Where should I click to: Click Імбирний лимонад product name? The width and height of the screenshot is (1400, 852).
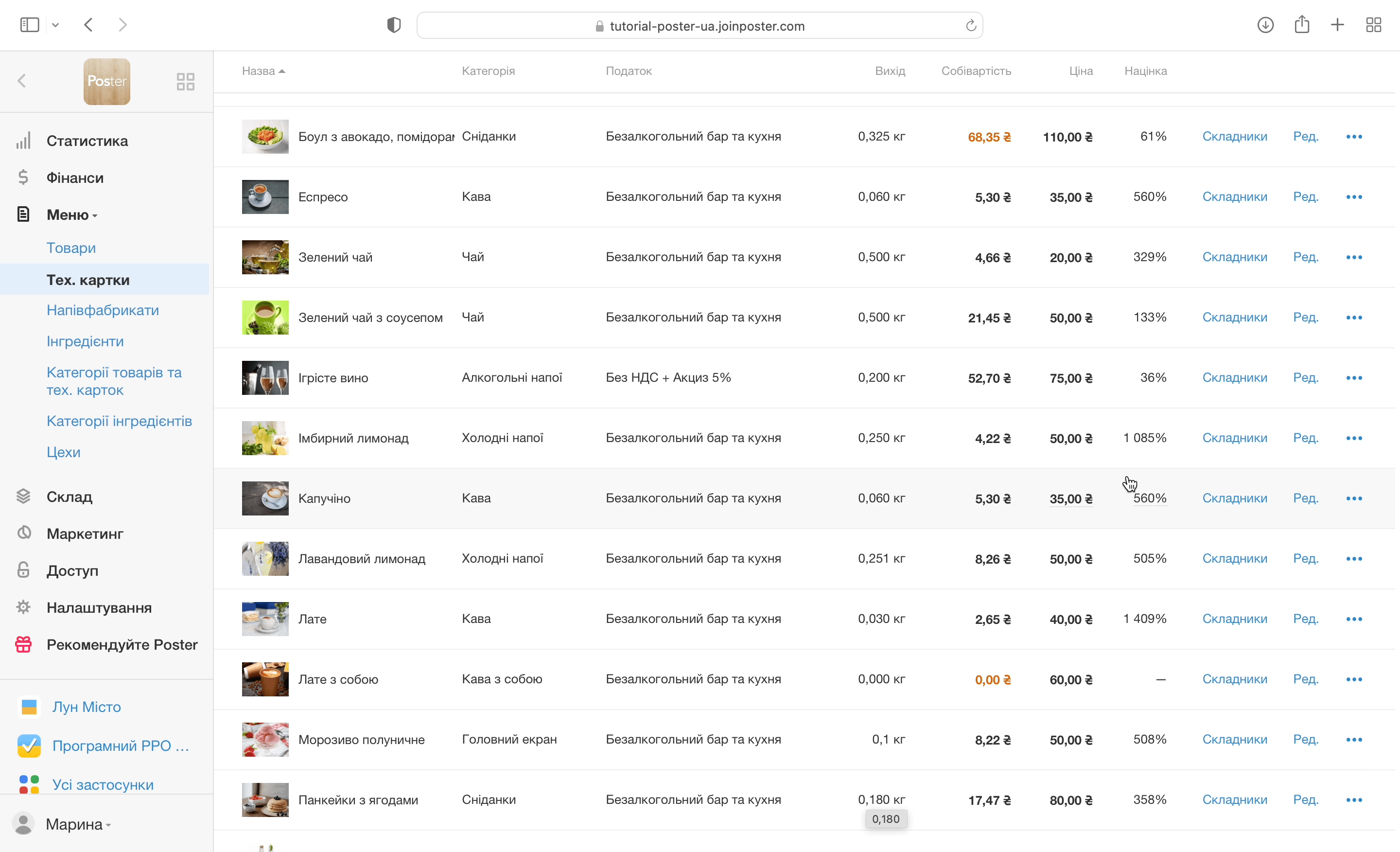353,438
